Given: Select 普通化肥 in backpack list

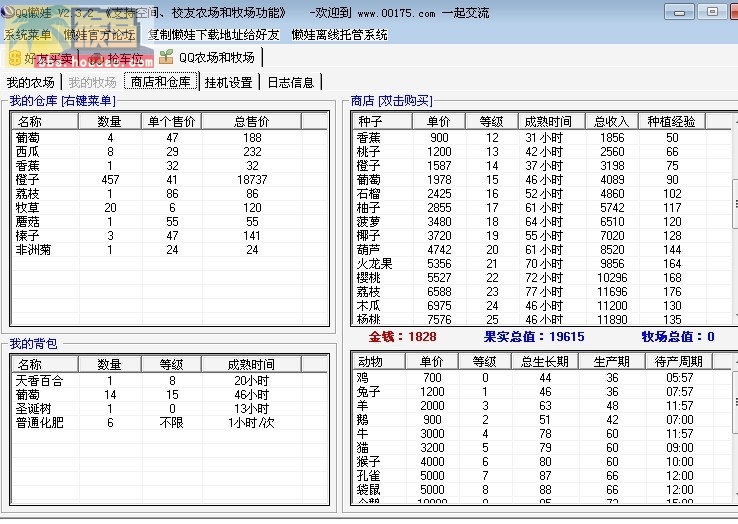Looking at the screenshot, I should 169,423.
